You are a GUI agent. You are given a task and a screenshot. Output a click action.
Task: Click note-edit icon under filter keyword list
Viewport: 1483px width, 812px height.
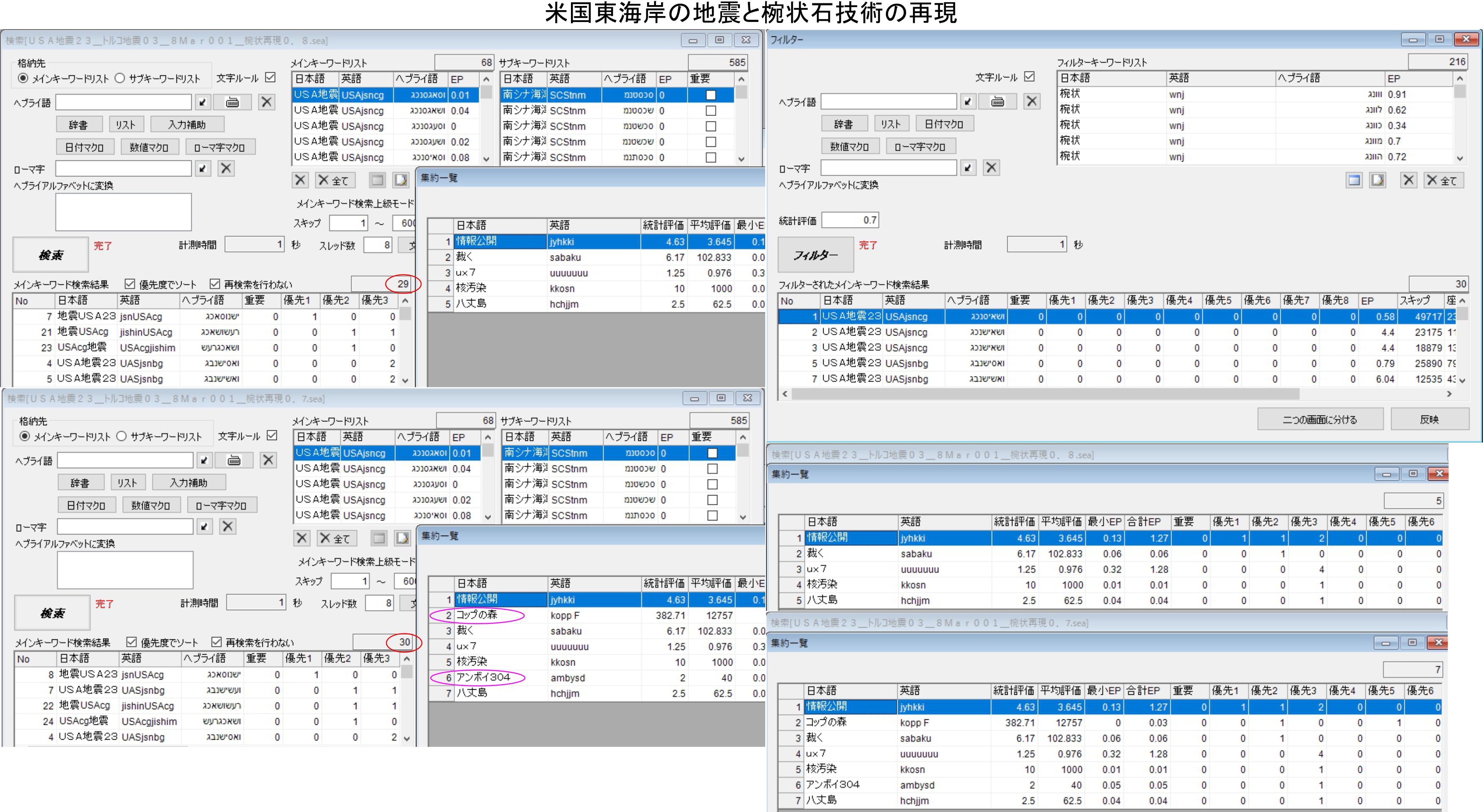[1378, 181]
